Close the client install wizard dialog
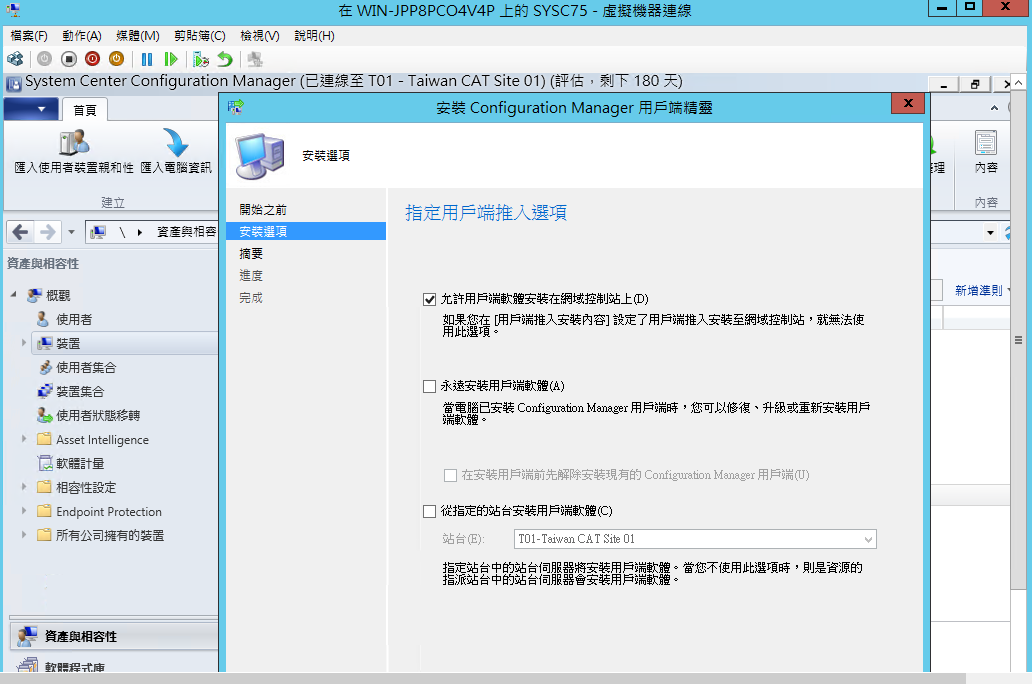This screenshot has height=684, width=1032. click(x=908, y=103)
